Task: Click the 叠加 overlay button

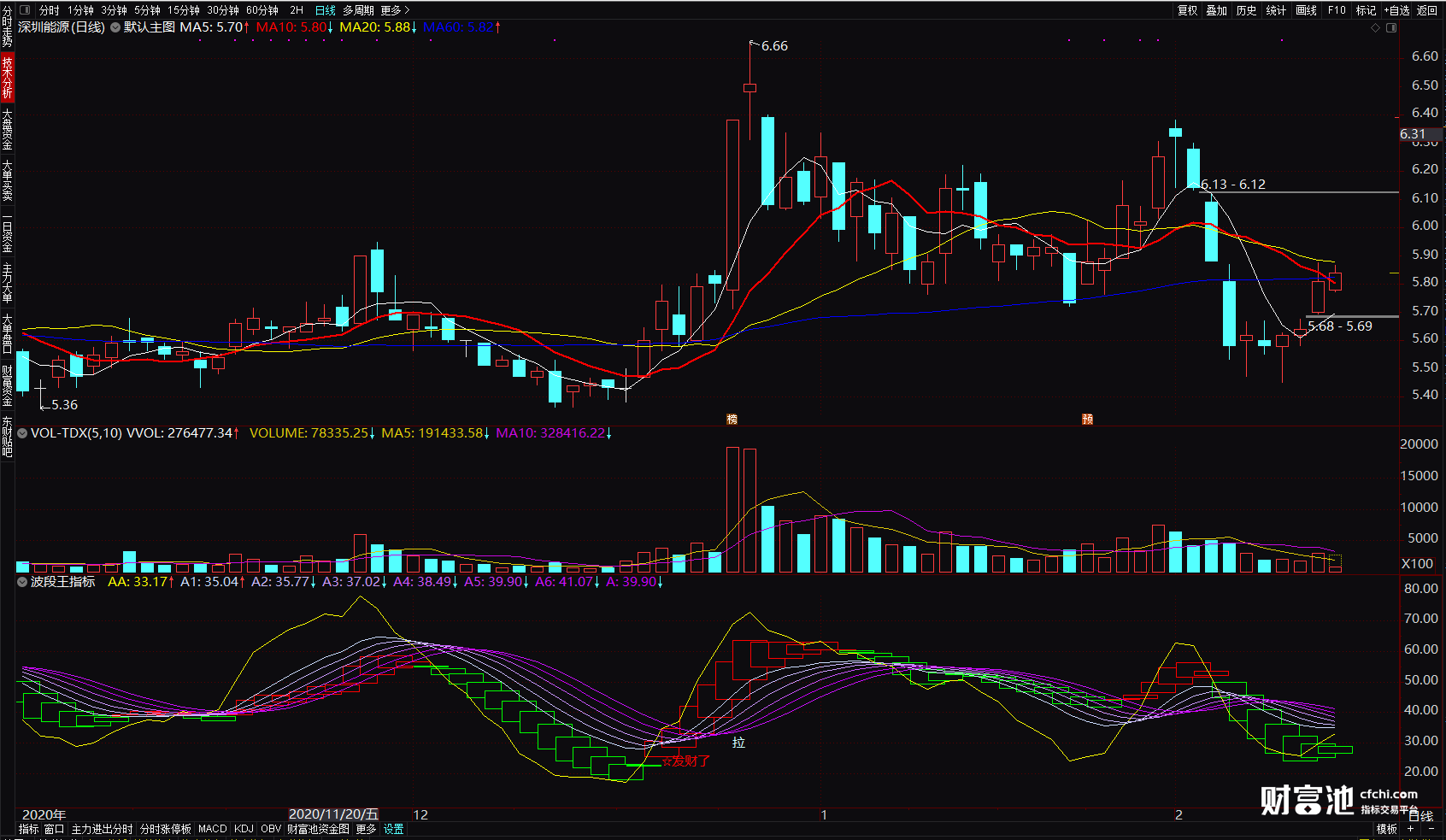Action: click(x=1217, y=10)
